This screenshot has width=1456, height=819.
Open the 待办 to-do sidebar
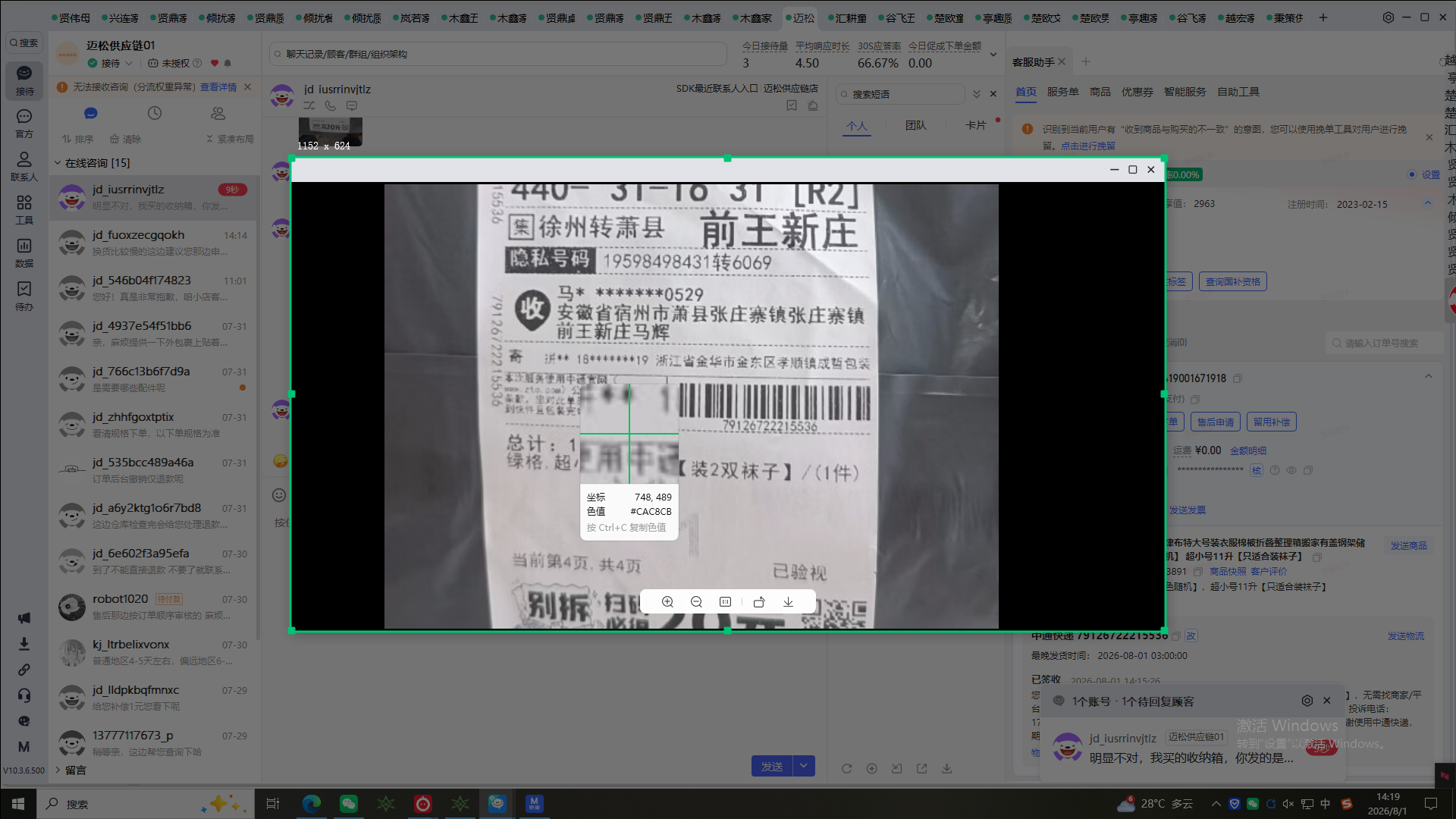[24, 296]
